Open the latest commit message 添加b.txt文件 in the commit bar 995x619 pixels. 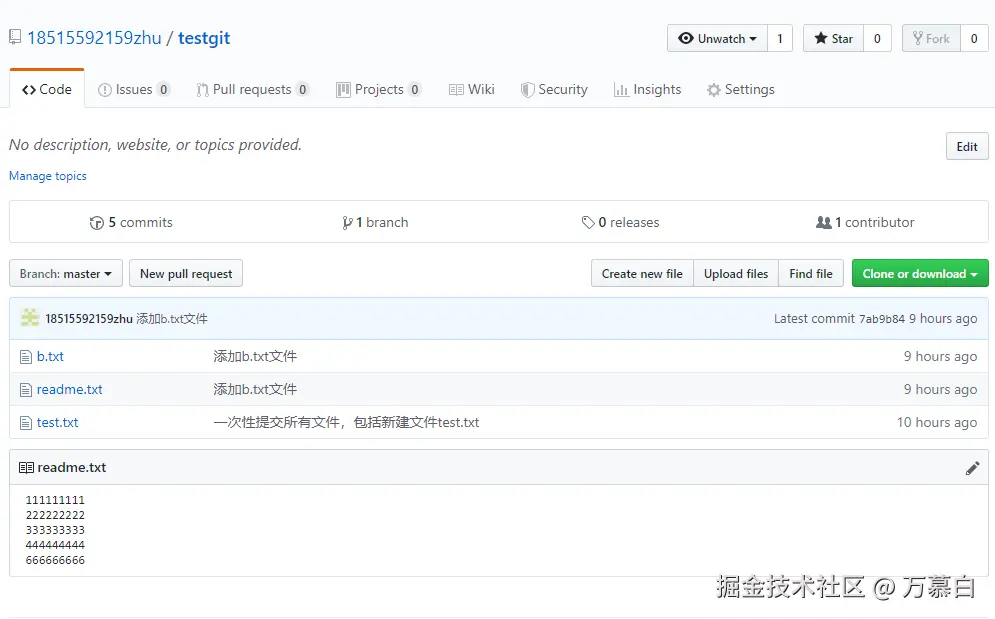(x=172, y=319)
